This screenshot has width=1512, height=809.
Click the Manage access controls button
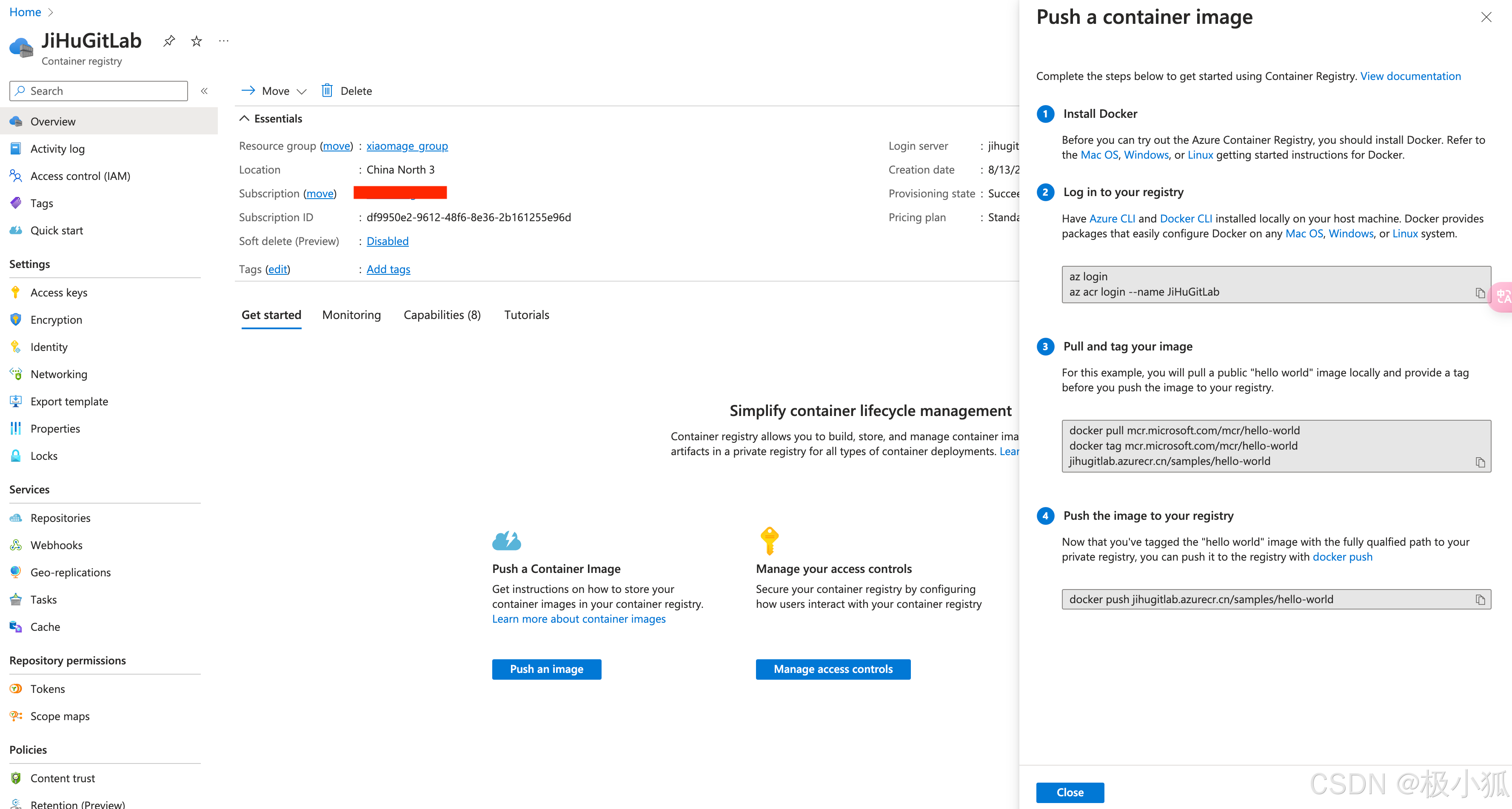pyautogui.click(x=833, y=669)
